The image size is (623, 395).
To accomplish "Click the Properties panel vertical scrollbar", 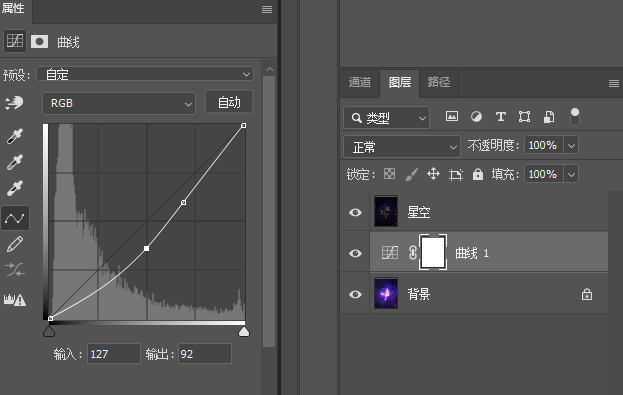I will 269,211.
